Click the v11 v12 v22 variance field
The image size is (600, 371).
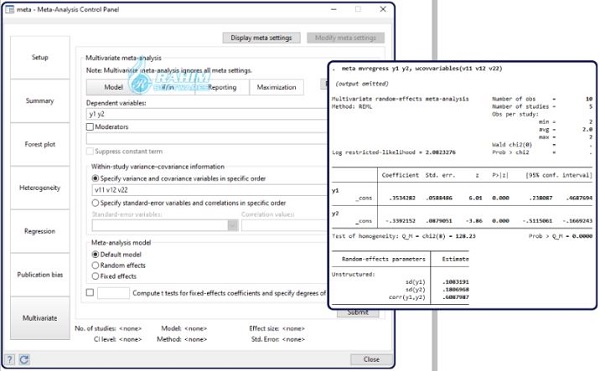coord(210,190)
